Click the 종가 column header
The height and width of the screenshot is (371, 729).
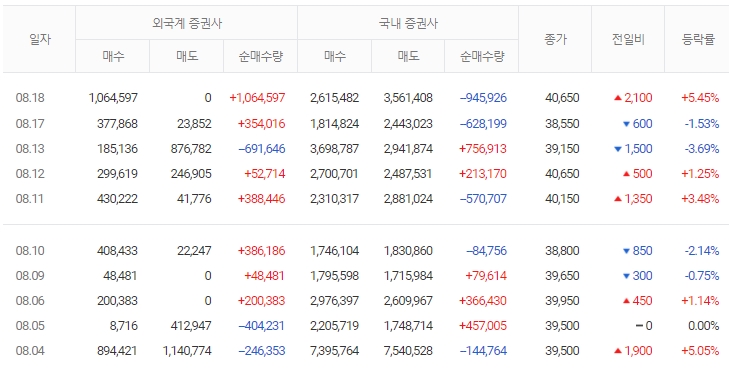pyautogui.click(x=555, y=40)
